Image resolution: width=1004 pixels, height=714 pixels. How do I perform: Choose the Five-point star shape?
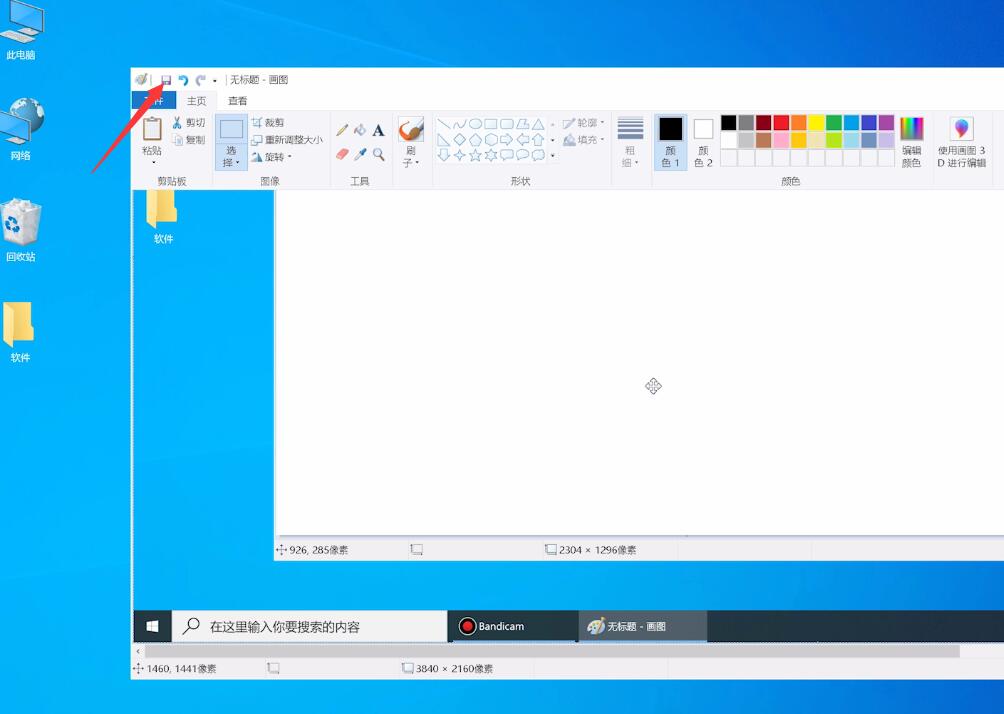pos(475,155)
